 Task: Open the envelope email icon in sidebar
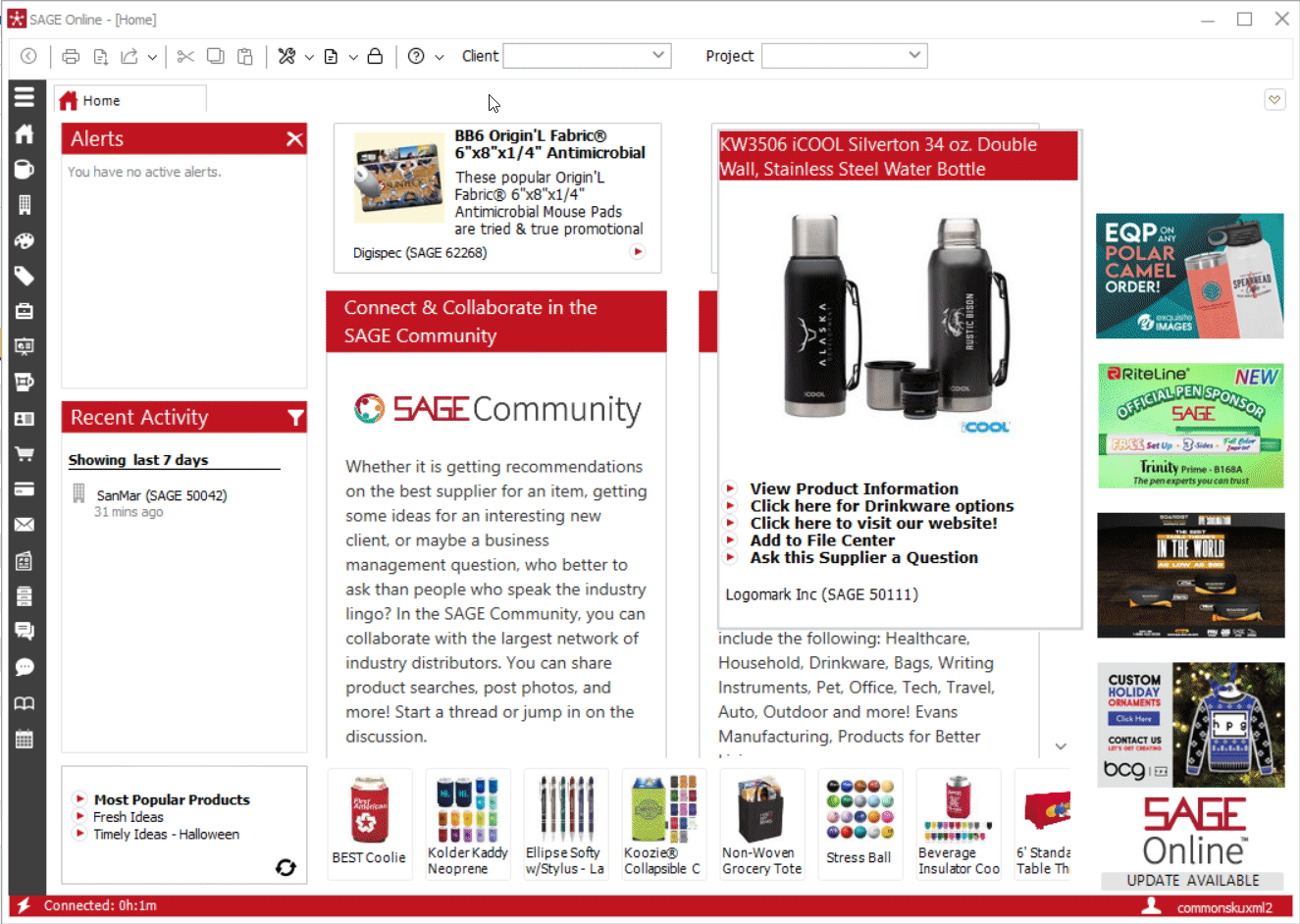click(25, 525)
